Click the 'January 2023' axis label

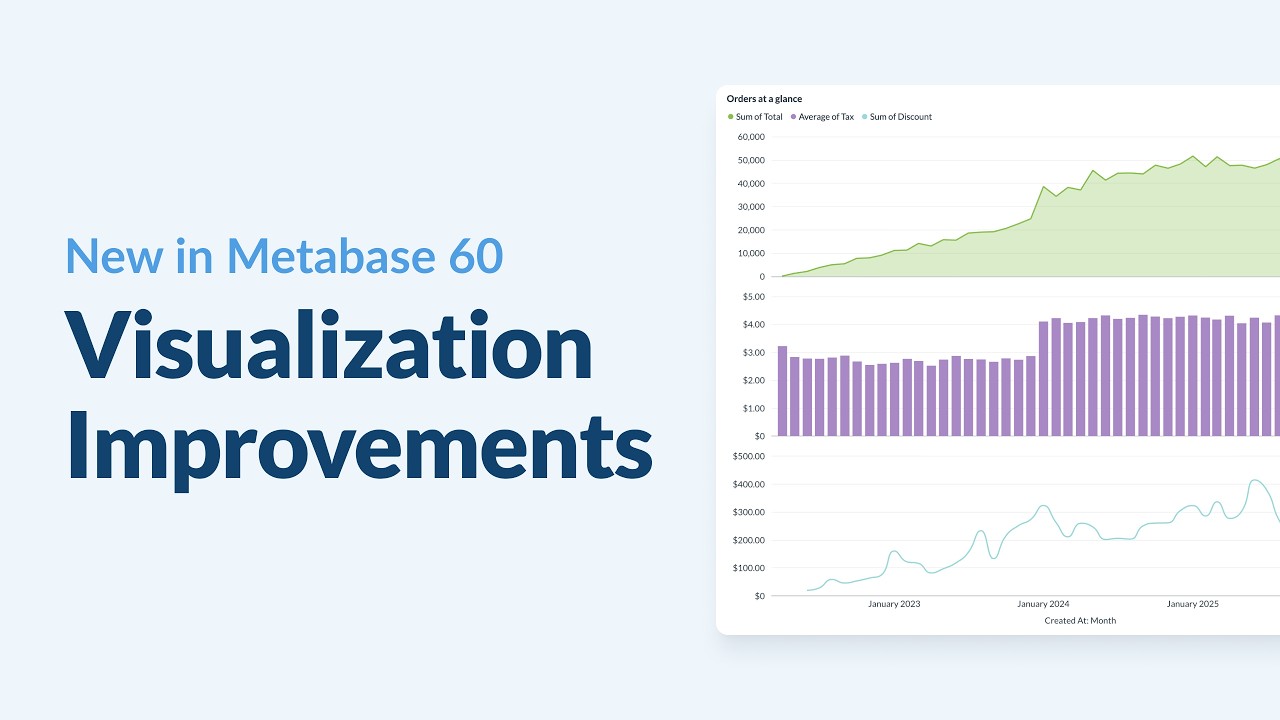point(894,604)
